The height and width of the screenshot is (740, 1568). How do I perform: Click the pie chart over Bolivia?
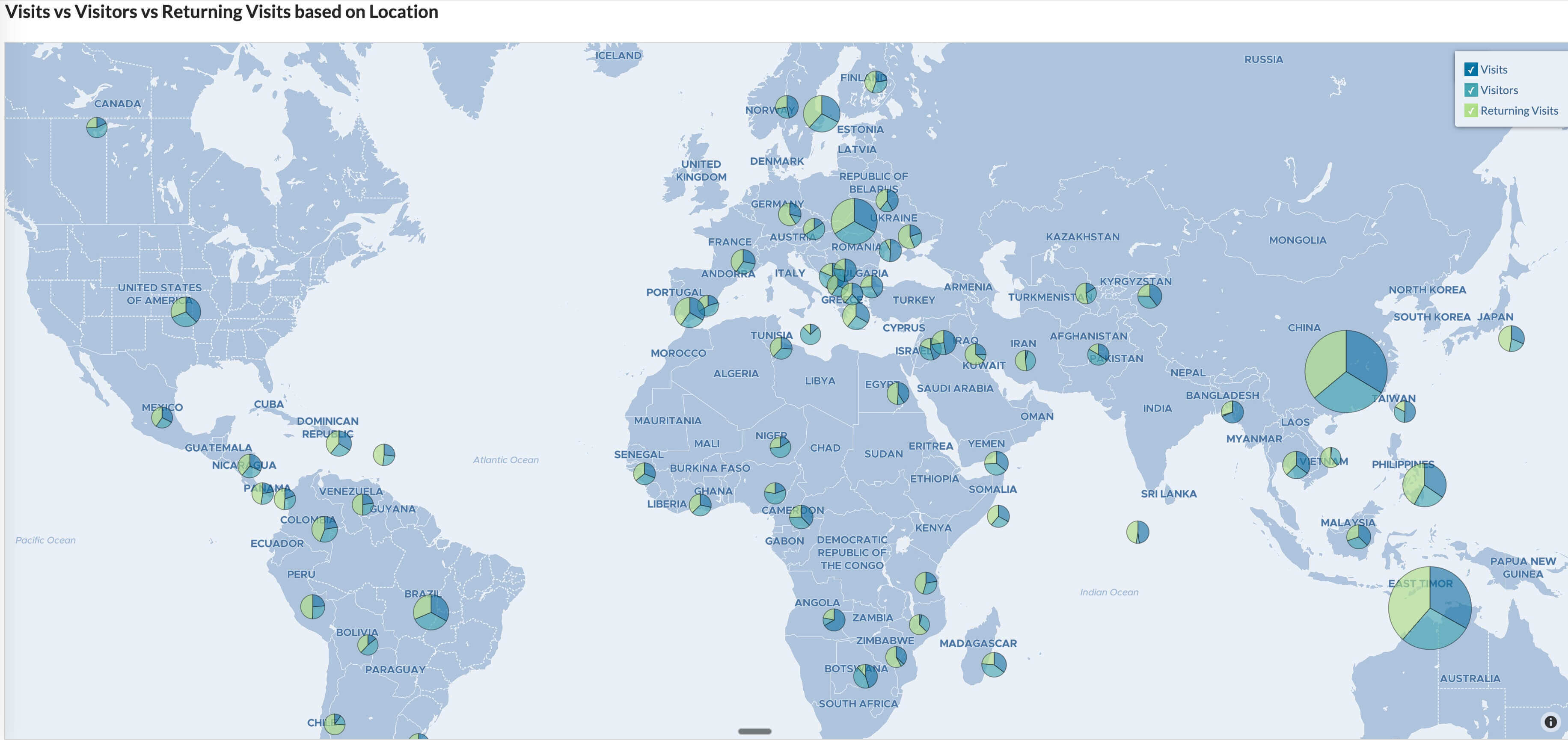tap(368, 645)
